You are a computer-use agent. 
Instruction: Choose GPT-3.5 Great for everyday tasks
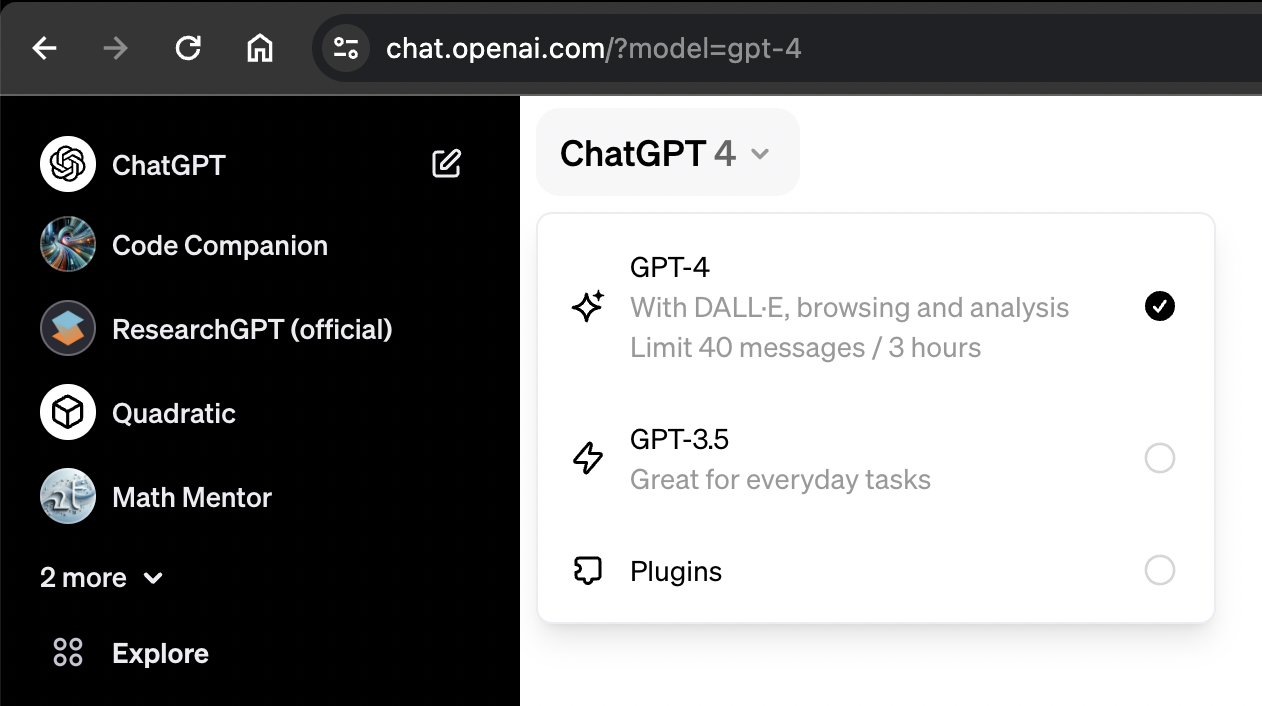pyautogui.click(x=876, y=459)
